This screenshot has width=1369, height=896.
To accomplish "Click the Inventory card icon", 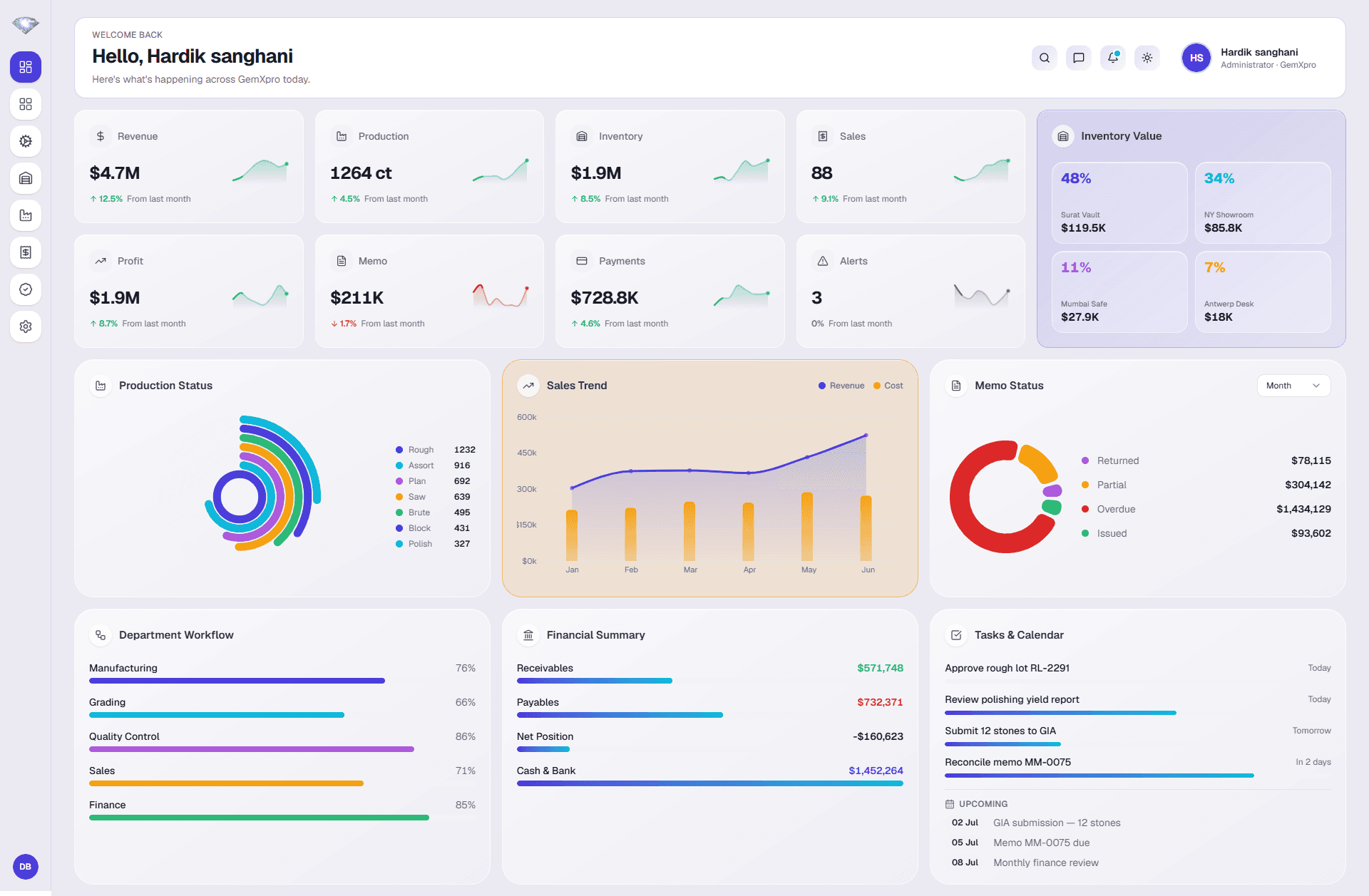I will coord(582,136).
